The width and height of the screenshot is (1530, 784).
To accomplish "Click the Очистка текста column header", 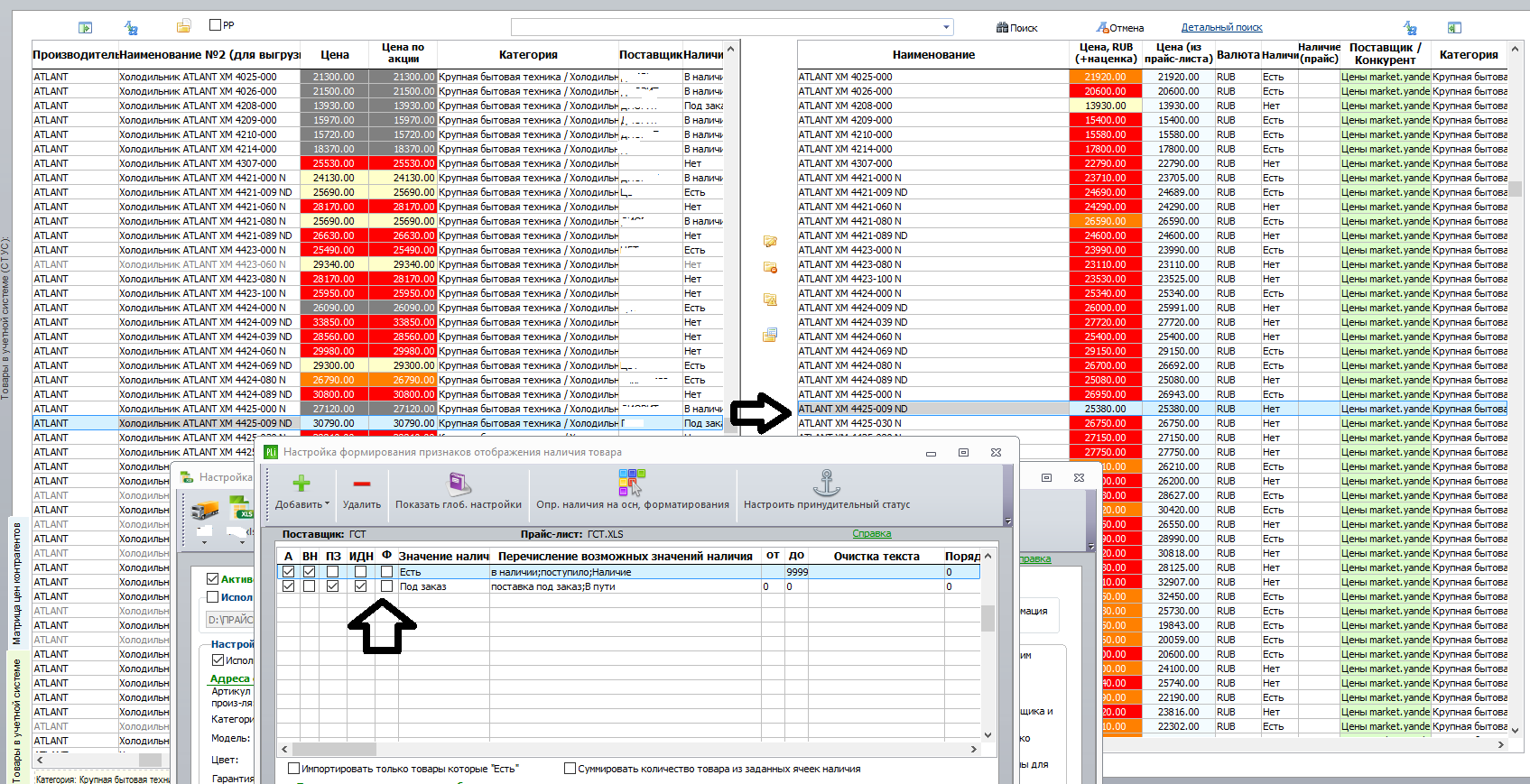I will coord(876,556).
